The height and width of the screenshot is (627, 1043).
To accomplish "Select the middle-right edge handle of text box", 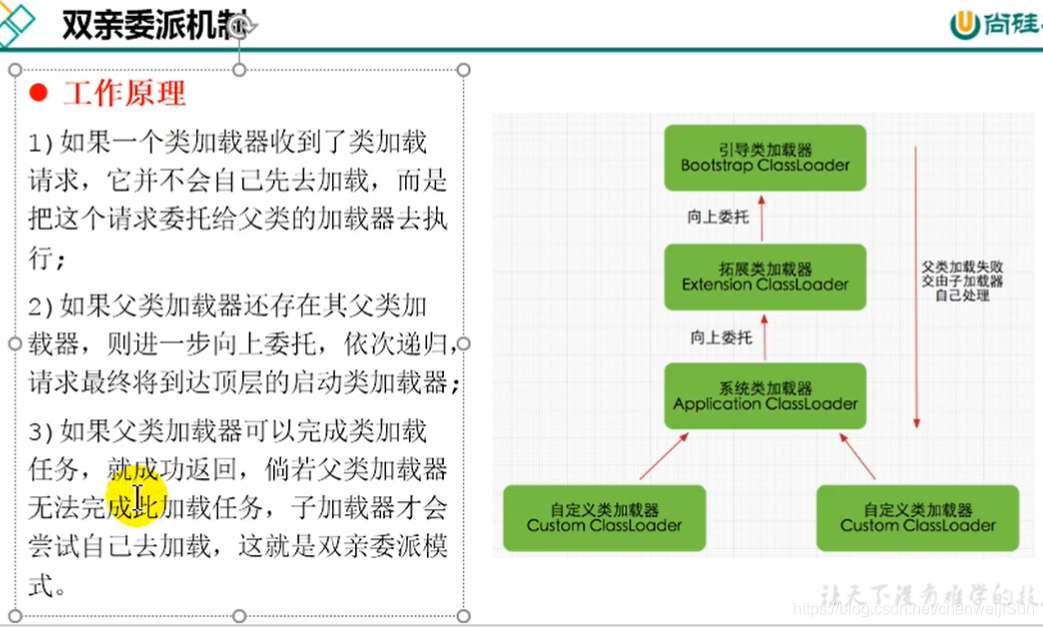I will [464, 344].
